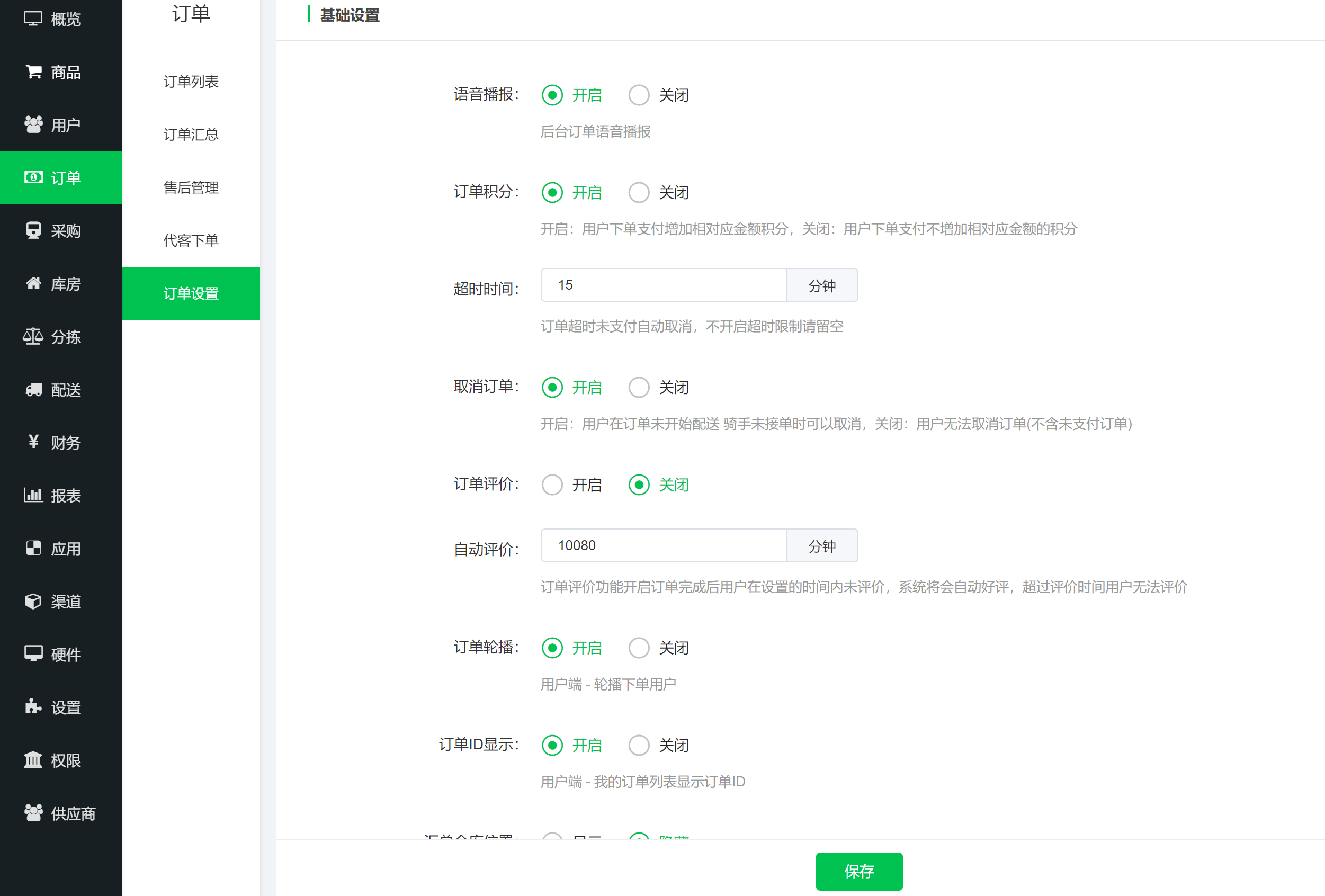
Task: Enable 订单评价 by selecting 开启
Action: tap(552, 485)
